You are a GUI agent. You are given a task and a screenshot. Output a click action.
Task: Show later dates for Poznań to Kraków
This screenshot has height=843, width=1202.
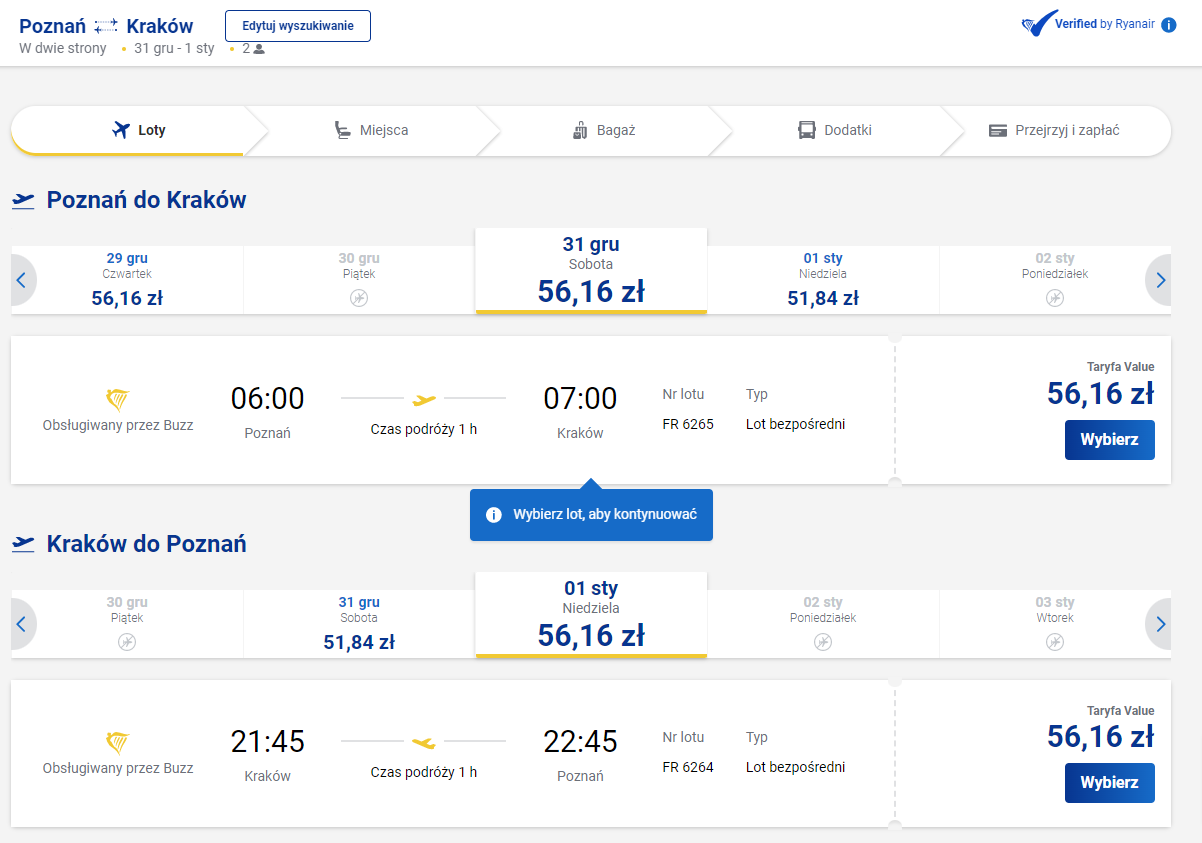(x=1160, y=280)
